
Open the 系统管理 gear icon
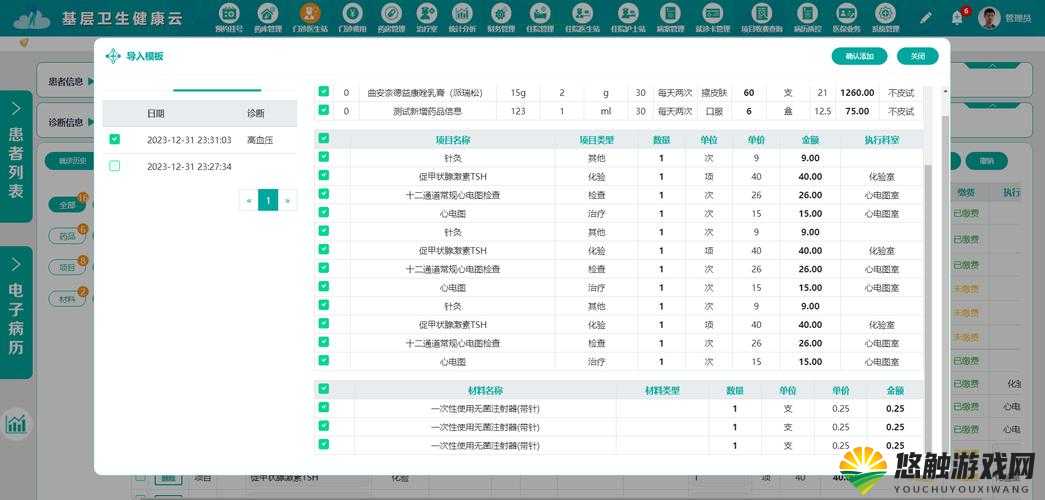tap(885, 13)
